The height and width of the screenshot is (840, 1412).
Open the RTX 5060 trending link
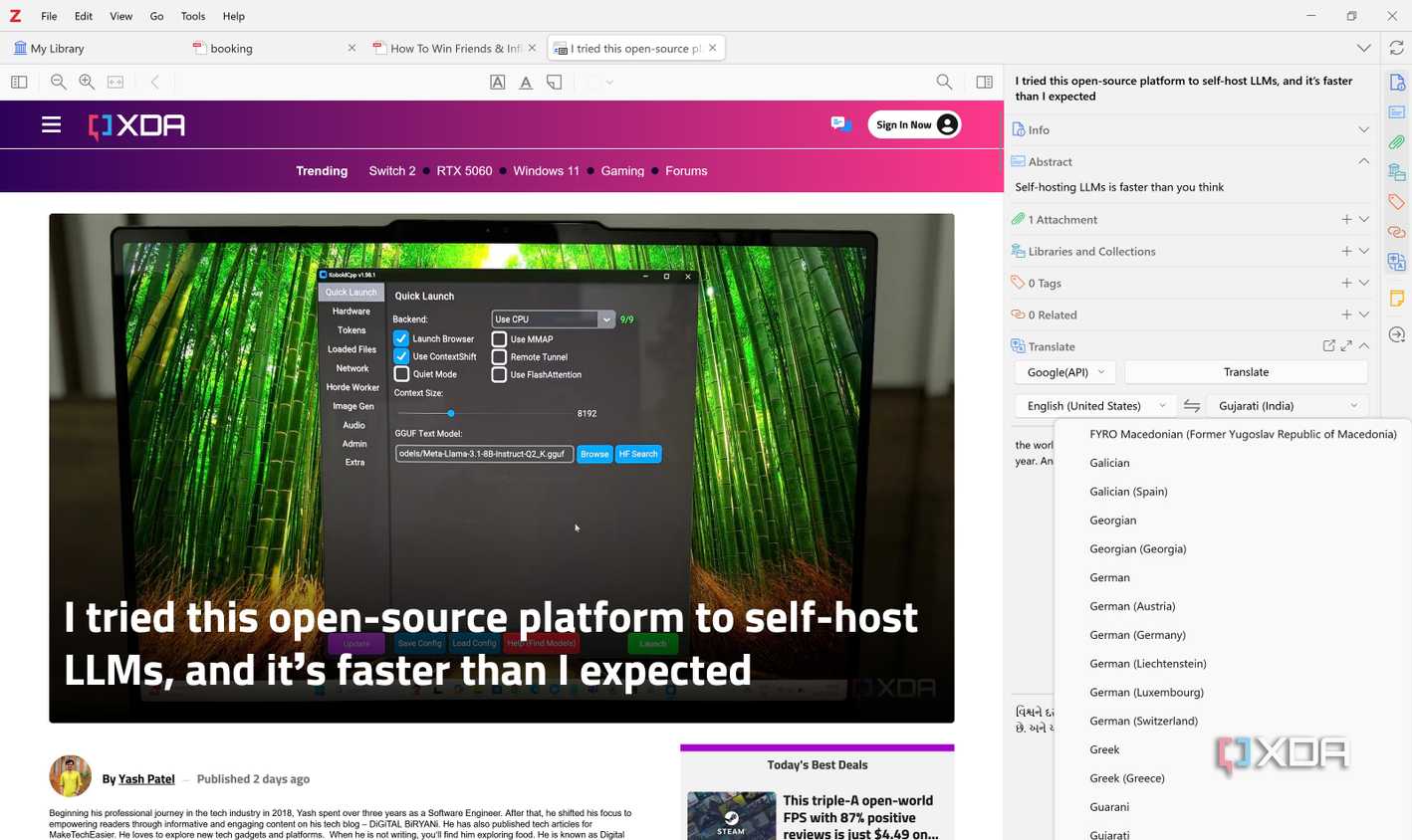pos(464,171)
